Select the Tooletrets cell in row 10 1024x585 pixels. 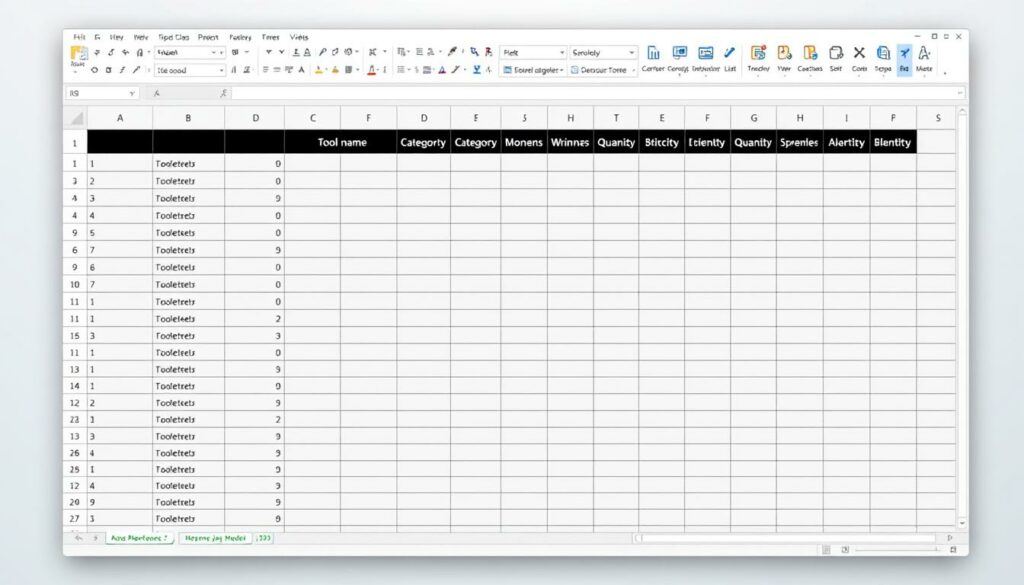click(188, 285)
